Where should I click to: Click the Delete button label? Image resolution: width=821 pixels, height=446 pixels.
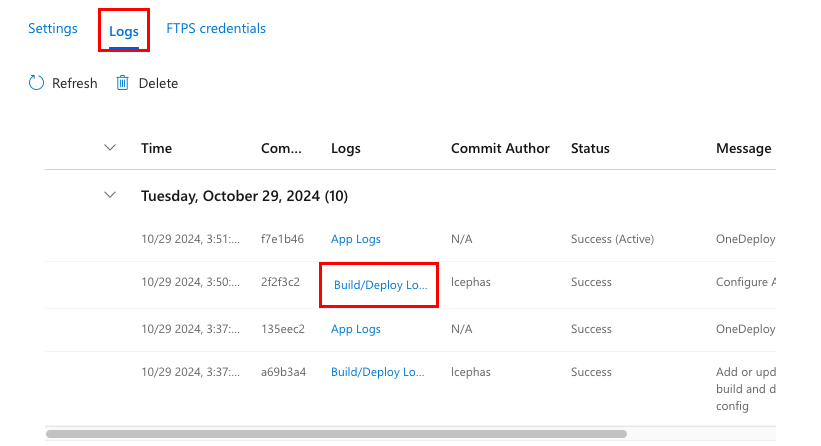tap(158, 83)
